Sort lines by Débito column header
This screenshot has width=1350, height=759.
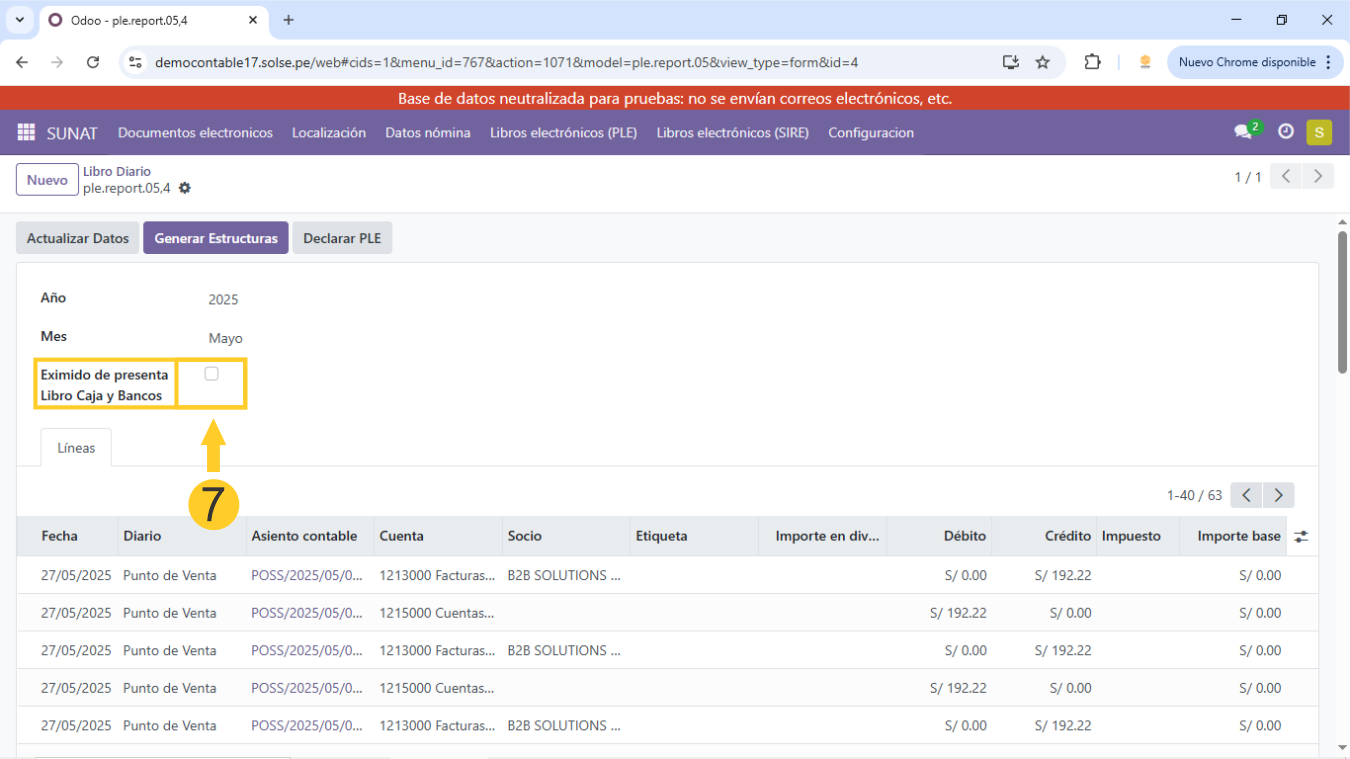coord(964,537)
